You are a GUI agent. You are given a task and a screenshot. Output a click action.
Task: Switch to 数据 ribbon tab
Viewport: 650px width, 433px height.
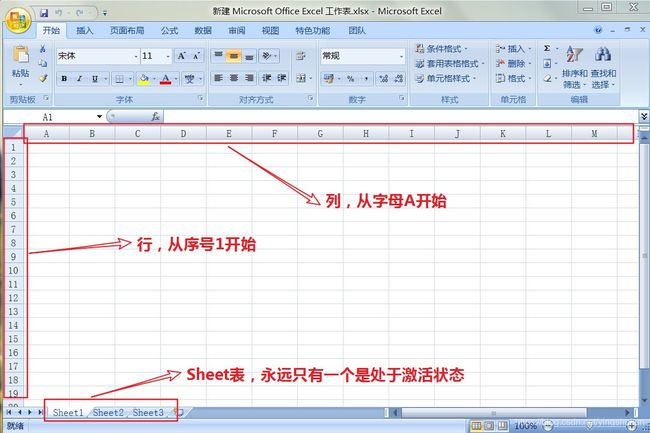pyautogui.click(x=203, y=30)
